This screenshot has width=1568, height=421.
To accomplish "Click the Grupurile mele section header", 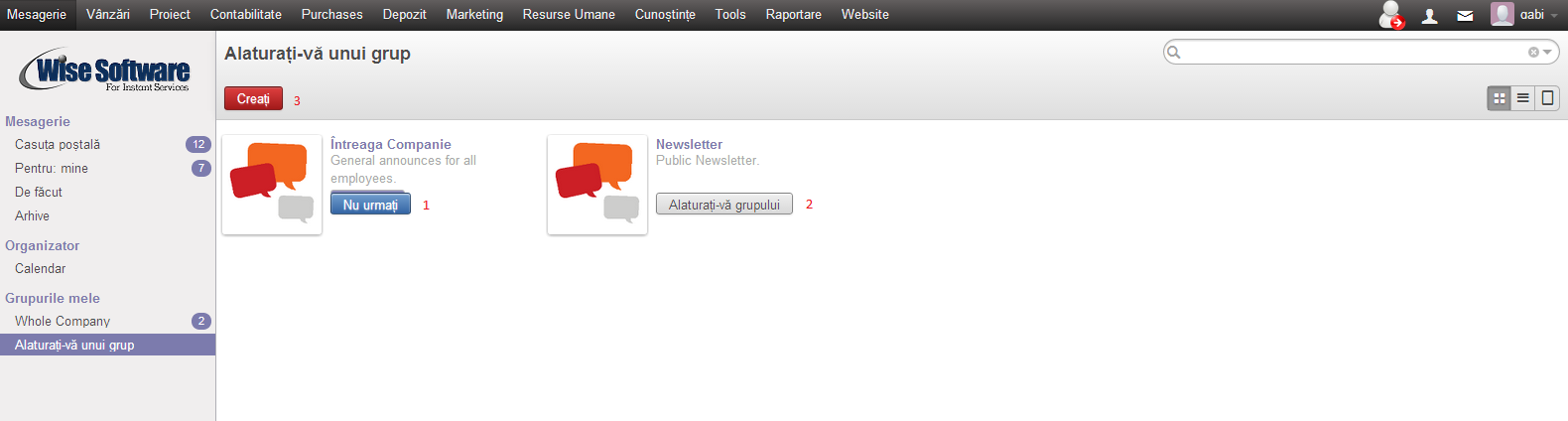I will (x=53, y=298).
